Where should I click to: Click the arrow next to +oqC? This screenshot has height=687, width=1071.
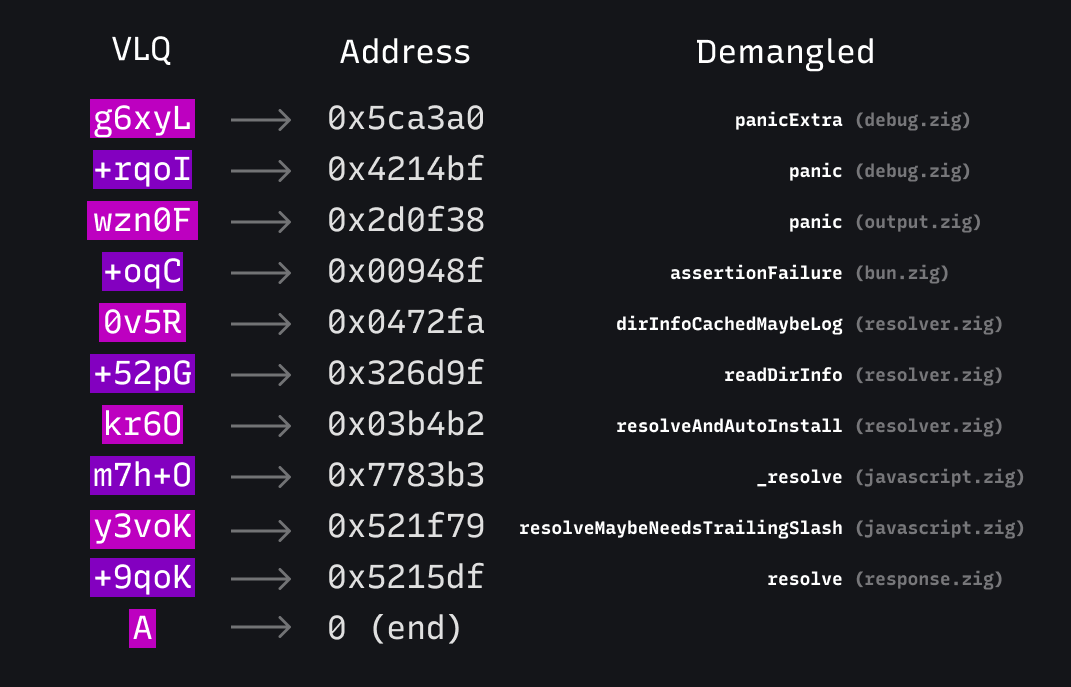coord(261,273)
